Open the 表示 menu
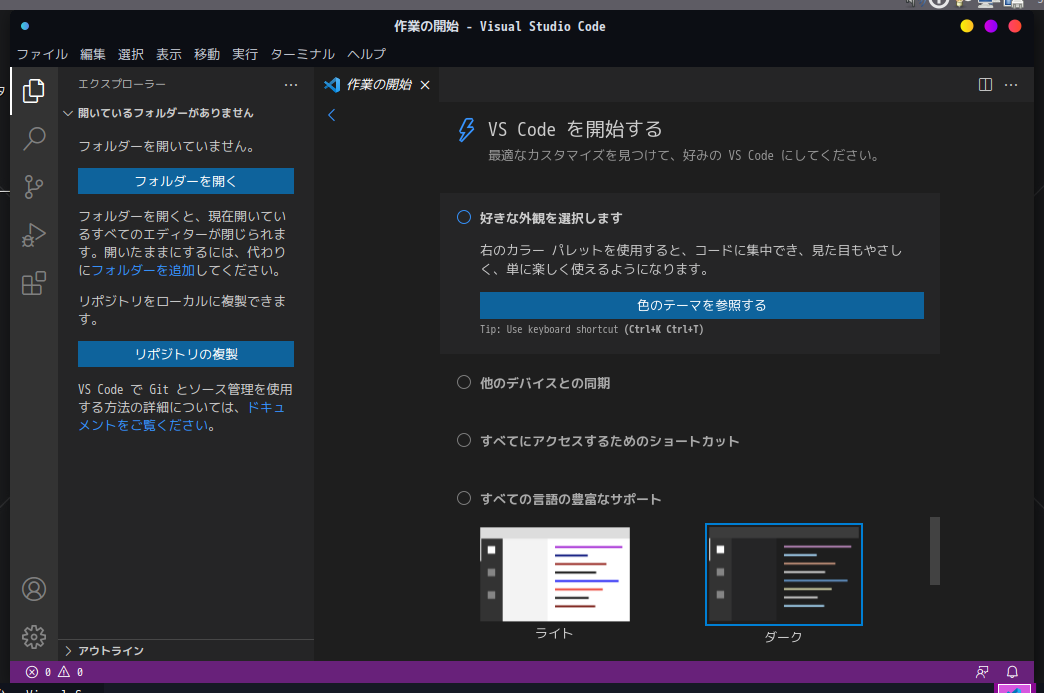 (168, 54)
